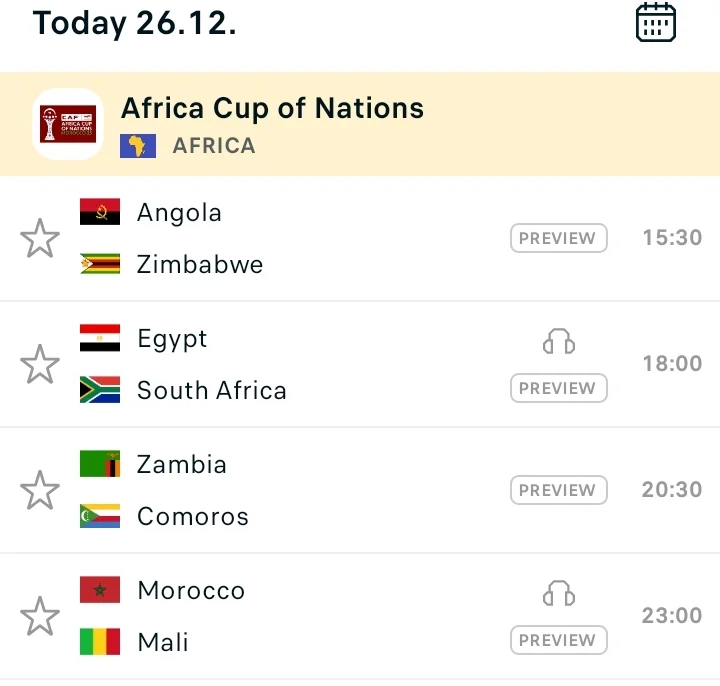
Task: Click the South Africa flag icon
Action: coord(100,390)
